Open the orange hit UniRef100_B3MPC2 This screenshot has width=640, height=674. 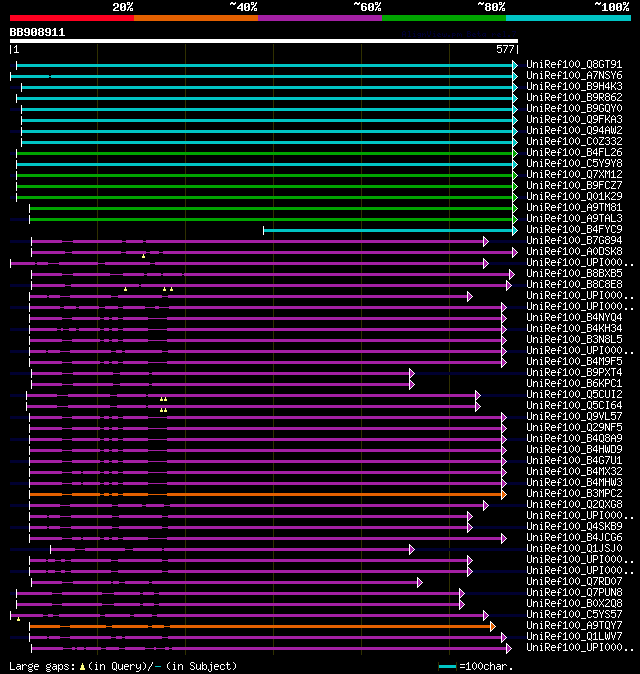[x=574, y=493]
